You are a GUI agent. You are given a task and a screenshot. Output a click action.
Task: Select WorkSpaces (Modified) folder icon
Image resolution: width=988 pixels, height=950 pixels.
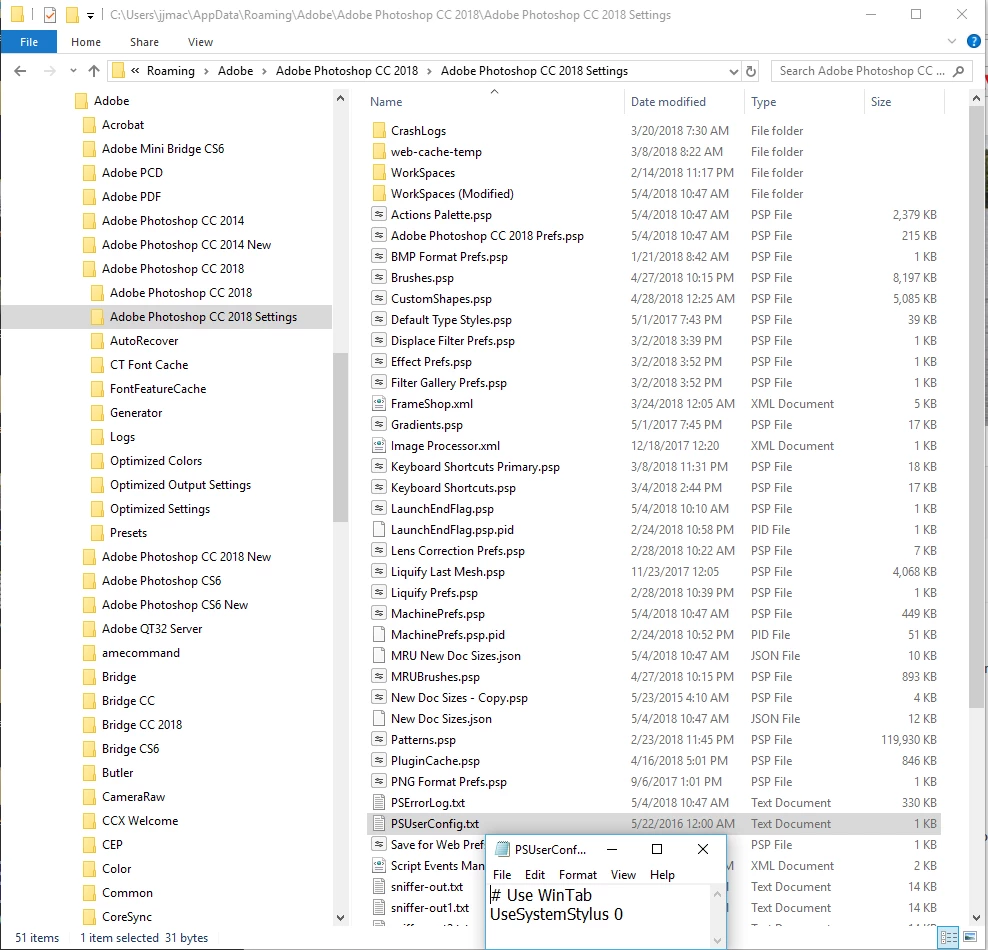point(379,193)
